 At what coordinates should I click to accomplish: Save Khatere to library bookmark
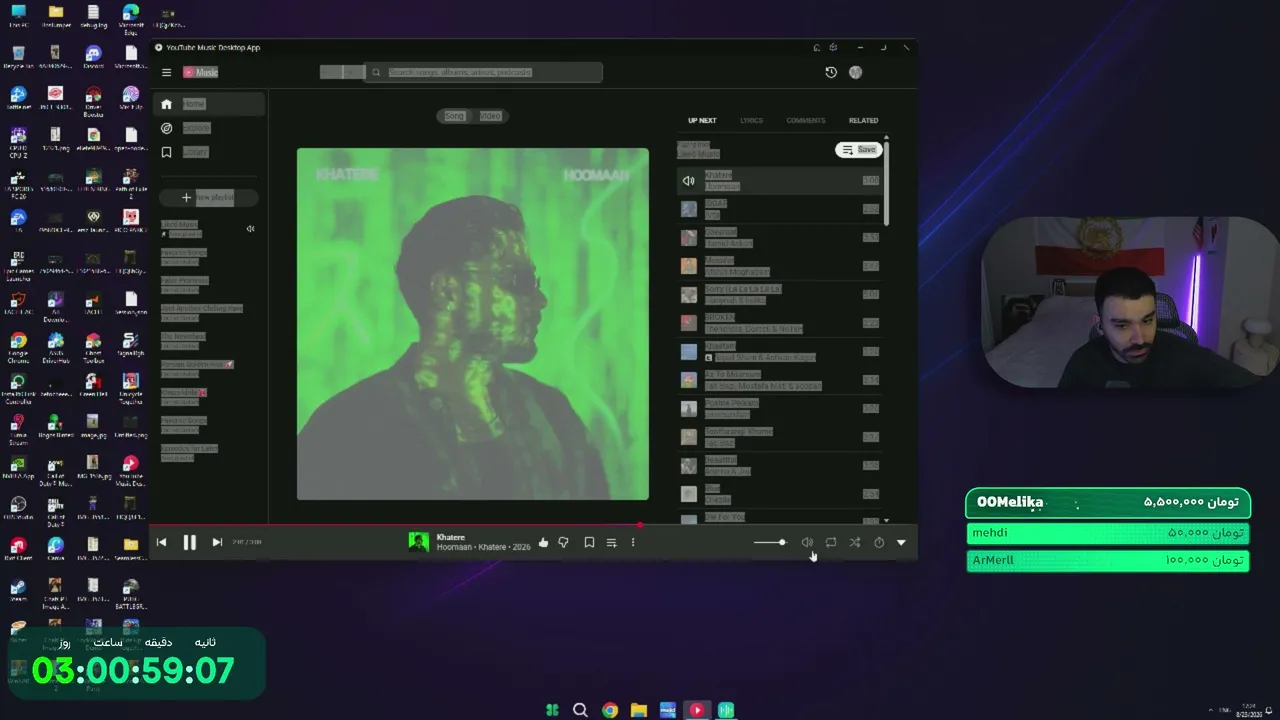click(x=589, y=542)
